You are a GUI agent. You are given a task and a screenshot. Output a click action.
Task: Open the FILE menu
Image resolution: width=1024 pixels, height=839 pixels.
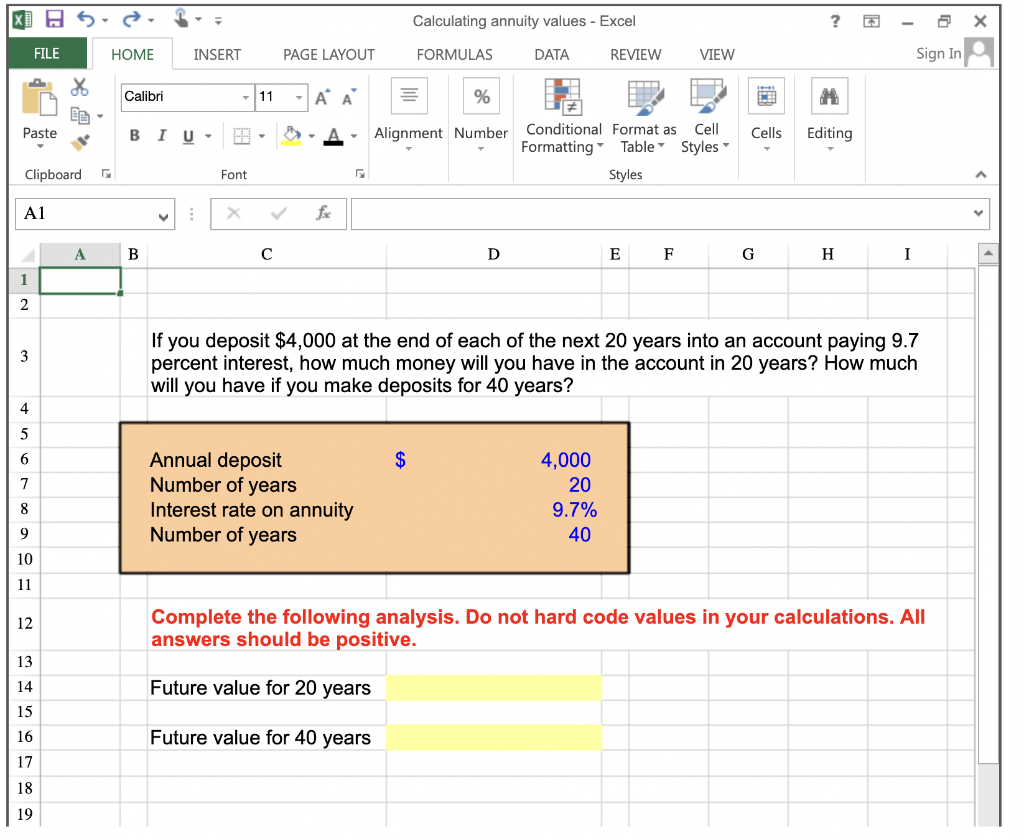[x=47, y=55]
